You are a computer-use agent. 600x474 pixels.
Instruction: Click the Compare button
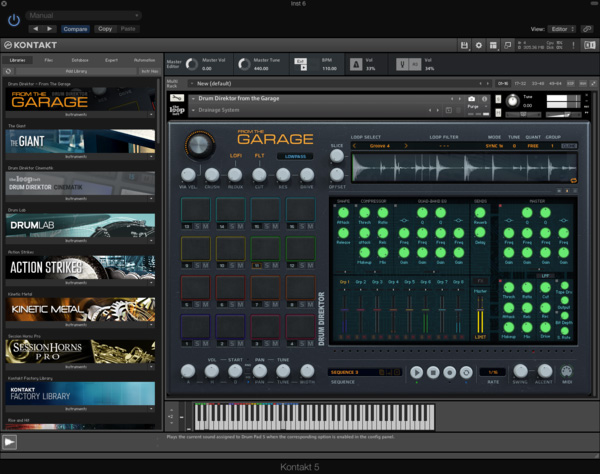[75, 29]
